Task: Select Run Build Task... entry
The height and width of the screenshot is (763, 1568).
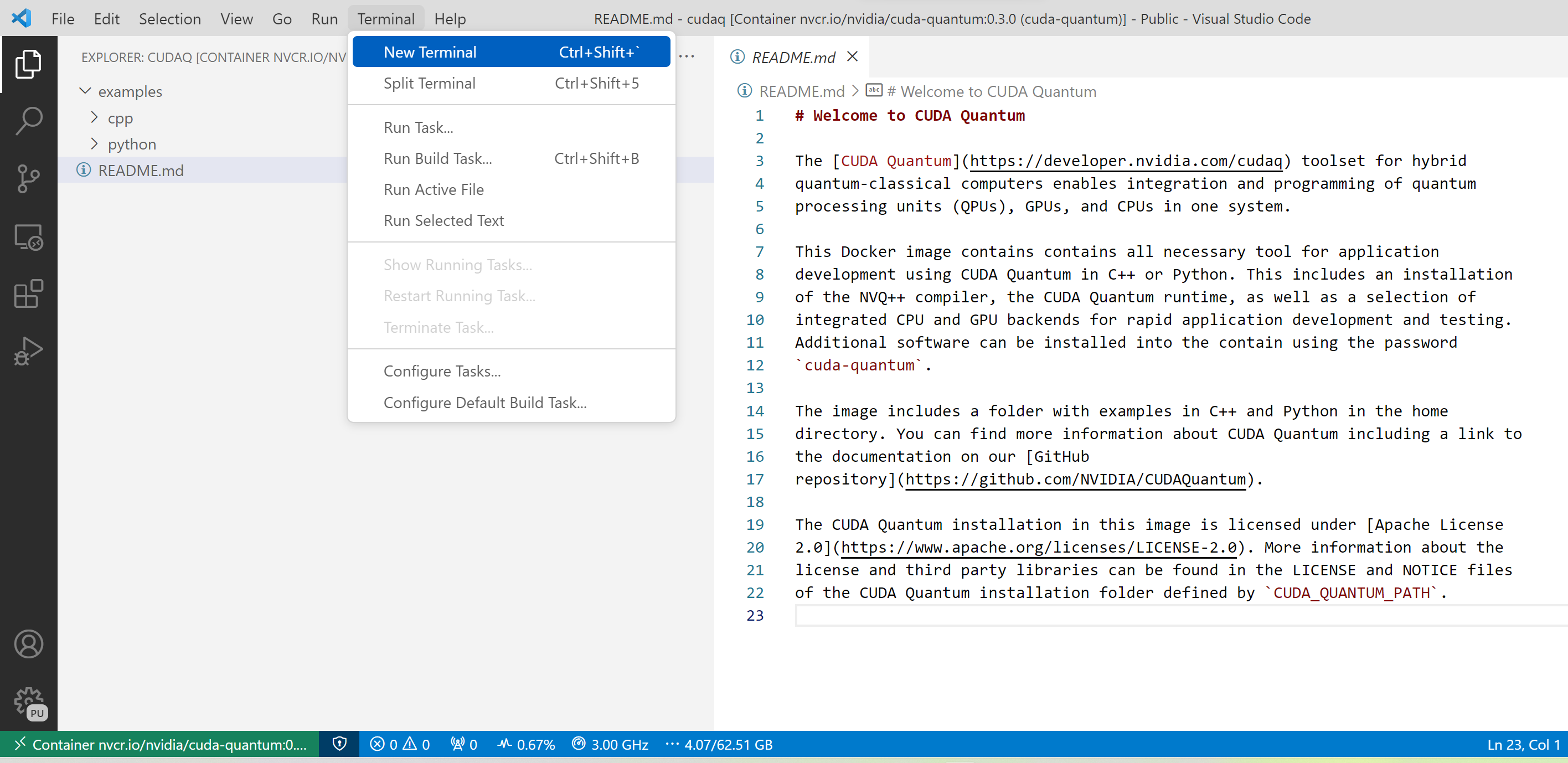Action: 511,158
